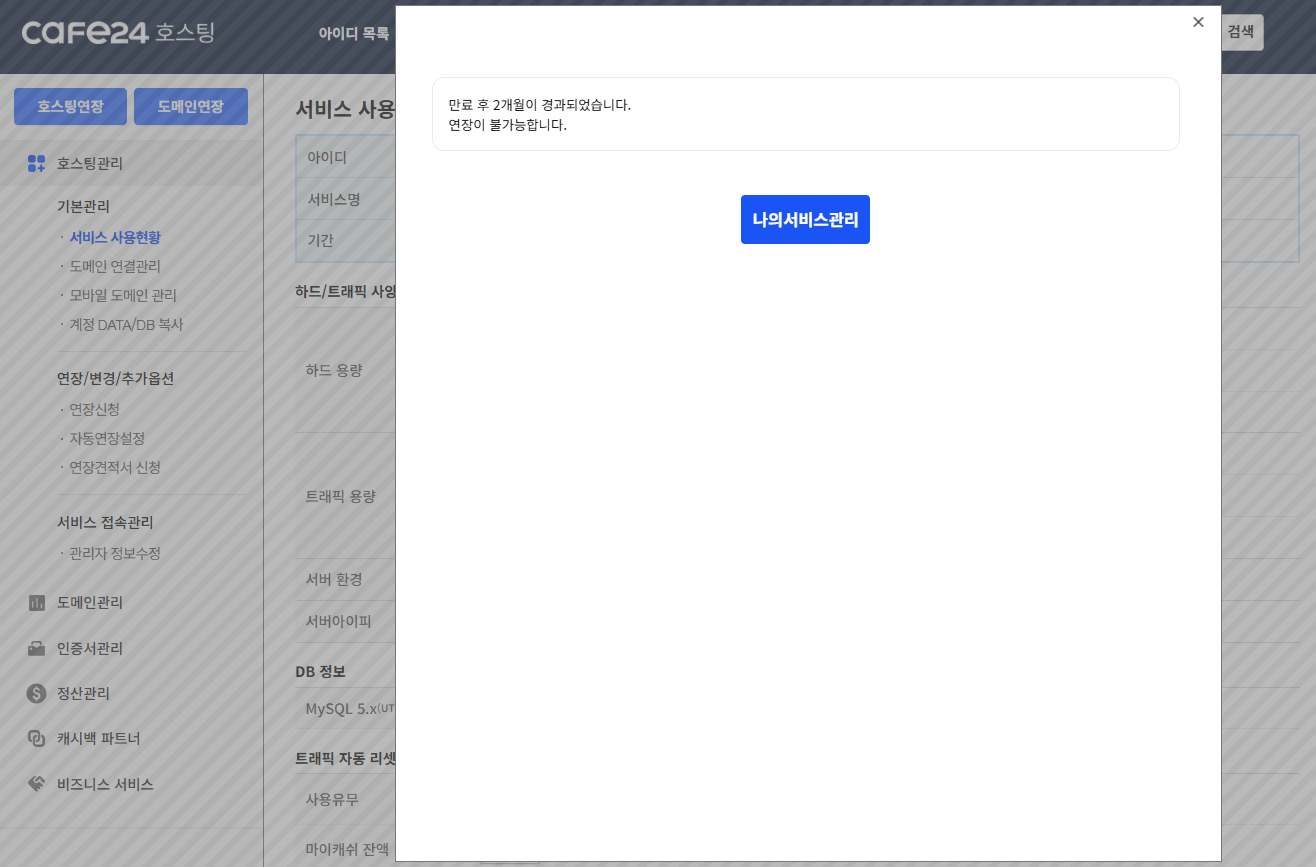
Task: Click the 호스팅연장 button
Action: [71, 106]
